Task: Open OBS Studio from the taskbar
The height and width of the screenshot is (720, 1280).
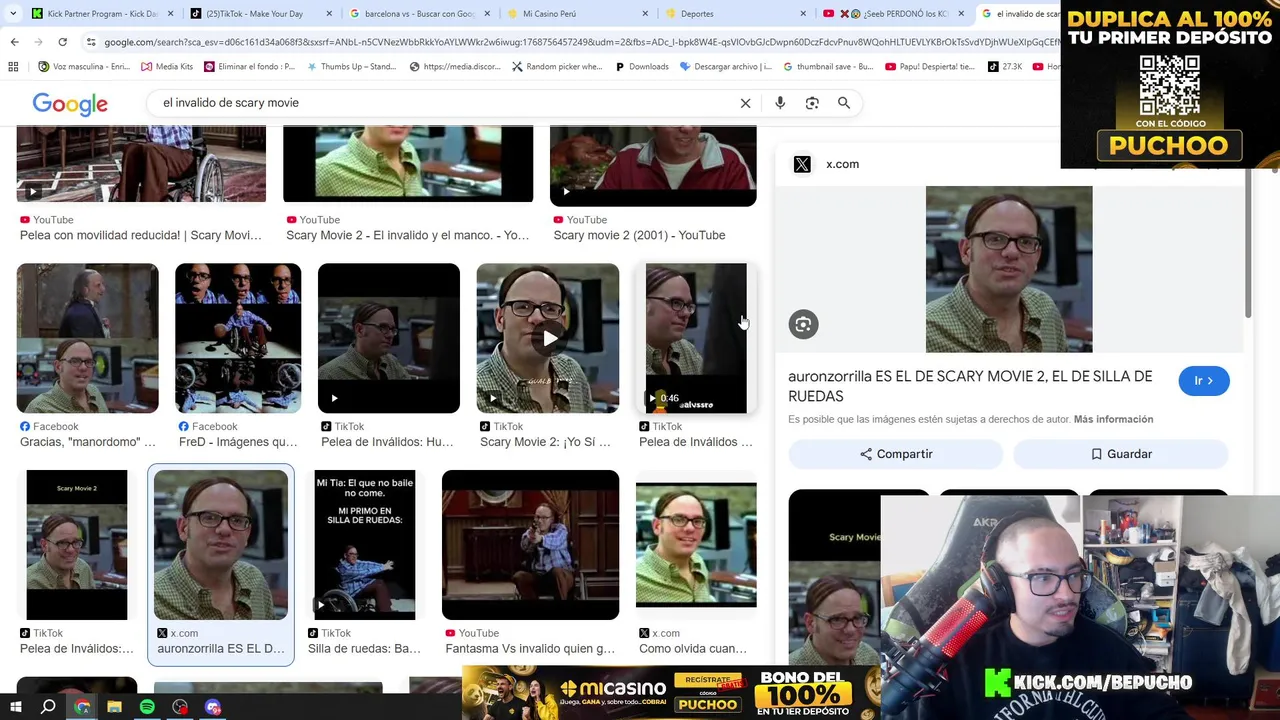Action: click(x=180, y=707)
